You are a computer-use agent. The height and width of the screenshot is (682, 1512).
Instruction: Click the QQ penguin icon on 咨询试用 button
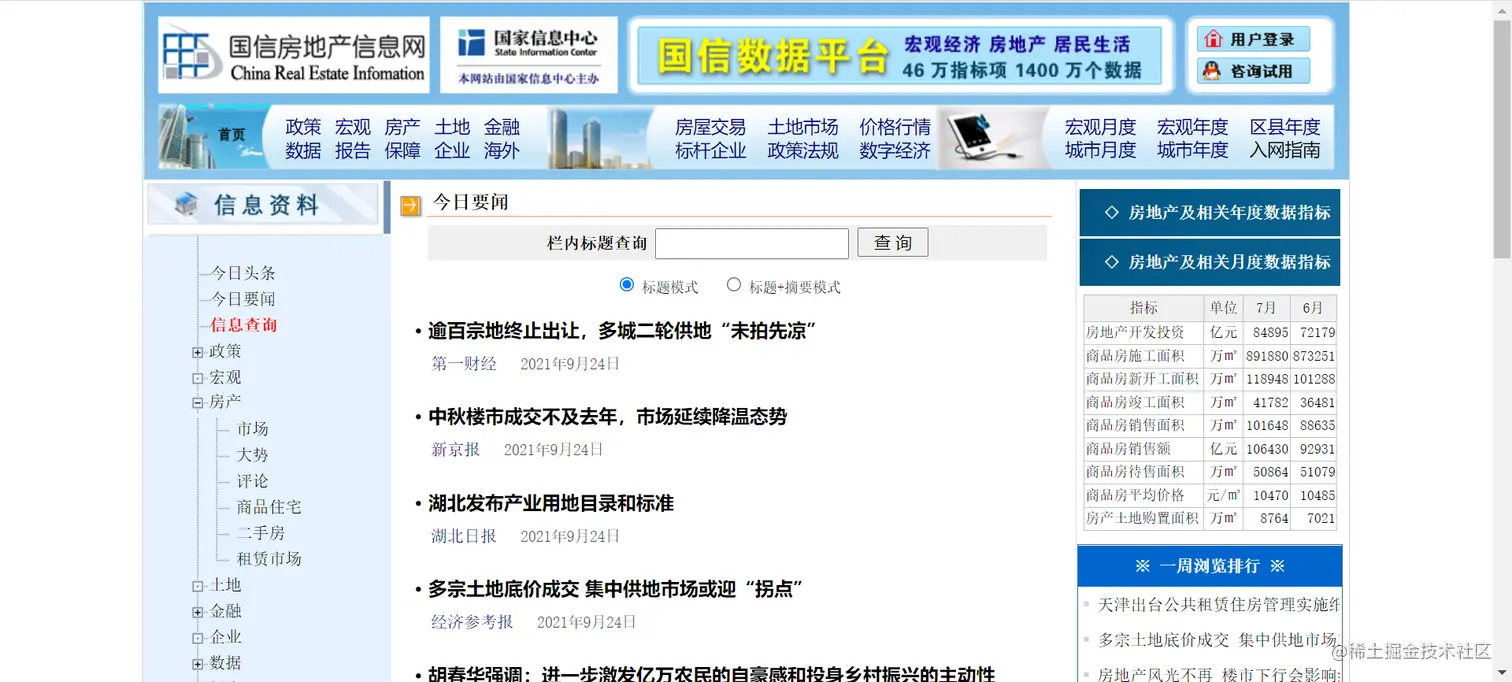click(1212, 70)
